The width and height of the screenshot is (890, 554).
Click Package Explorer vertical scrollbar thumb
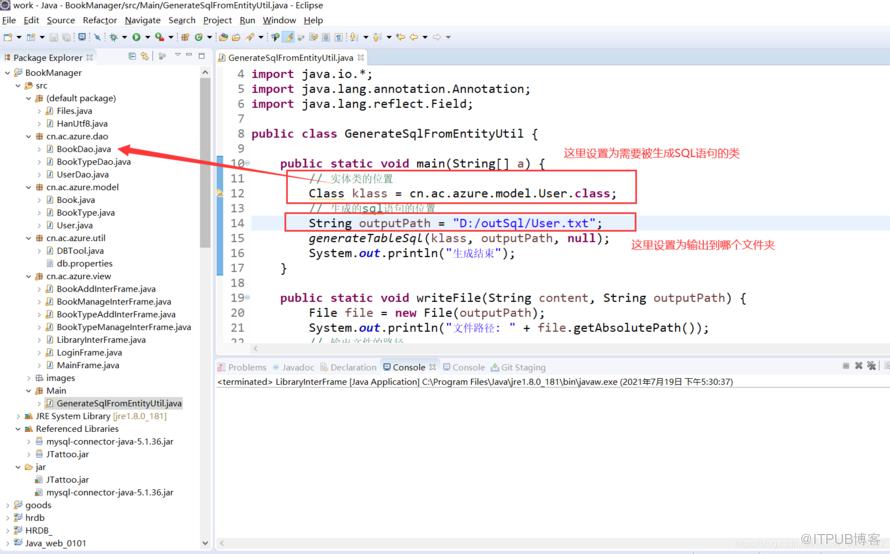coord(205,162)
